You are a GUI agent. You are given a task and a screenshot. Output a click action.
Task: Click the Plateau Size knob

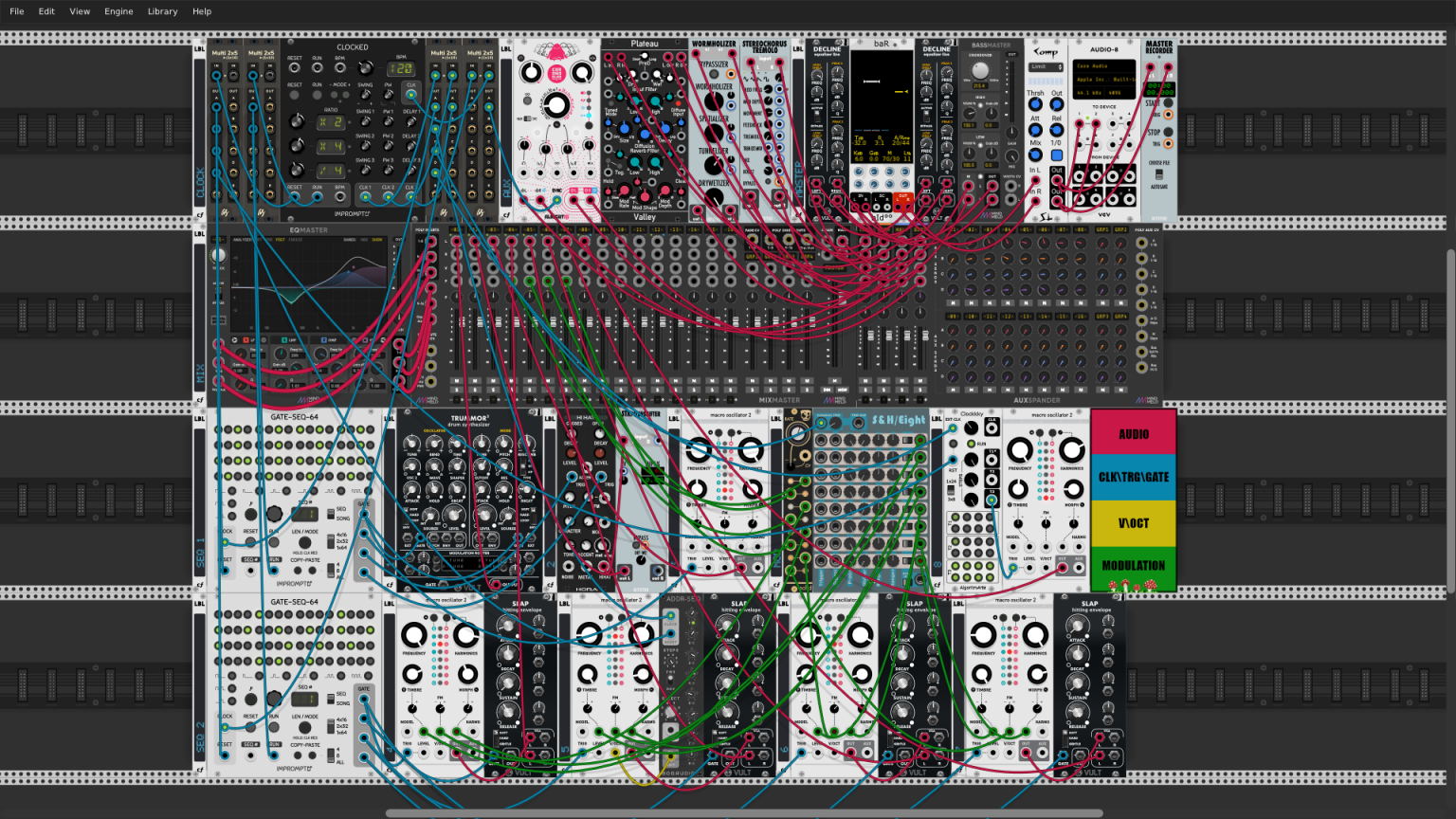[x=625, y=129]
